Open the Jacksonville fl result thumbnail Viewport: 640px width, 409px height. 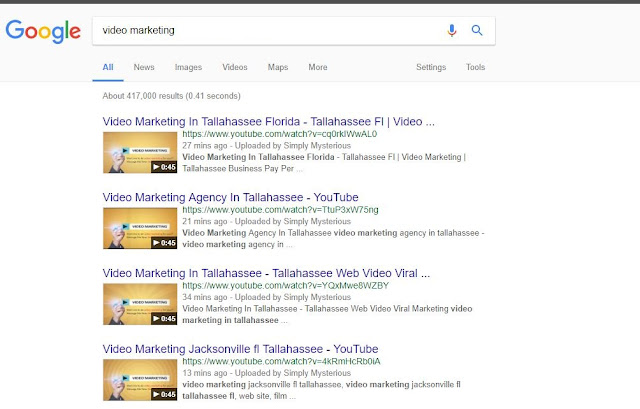[140, 380]
